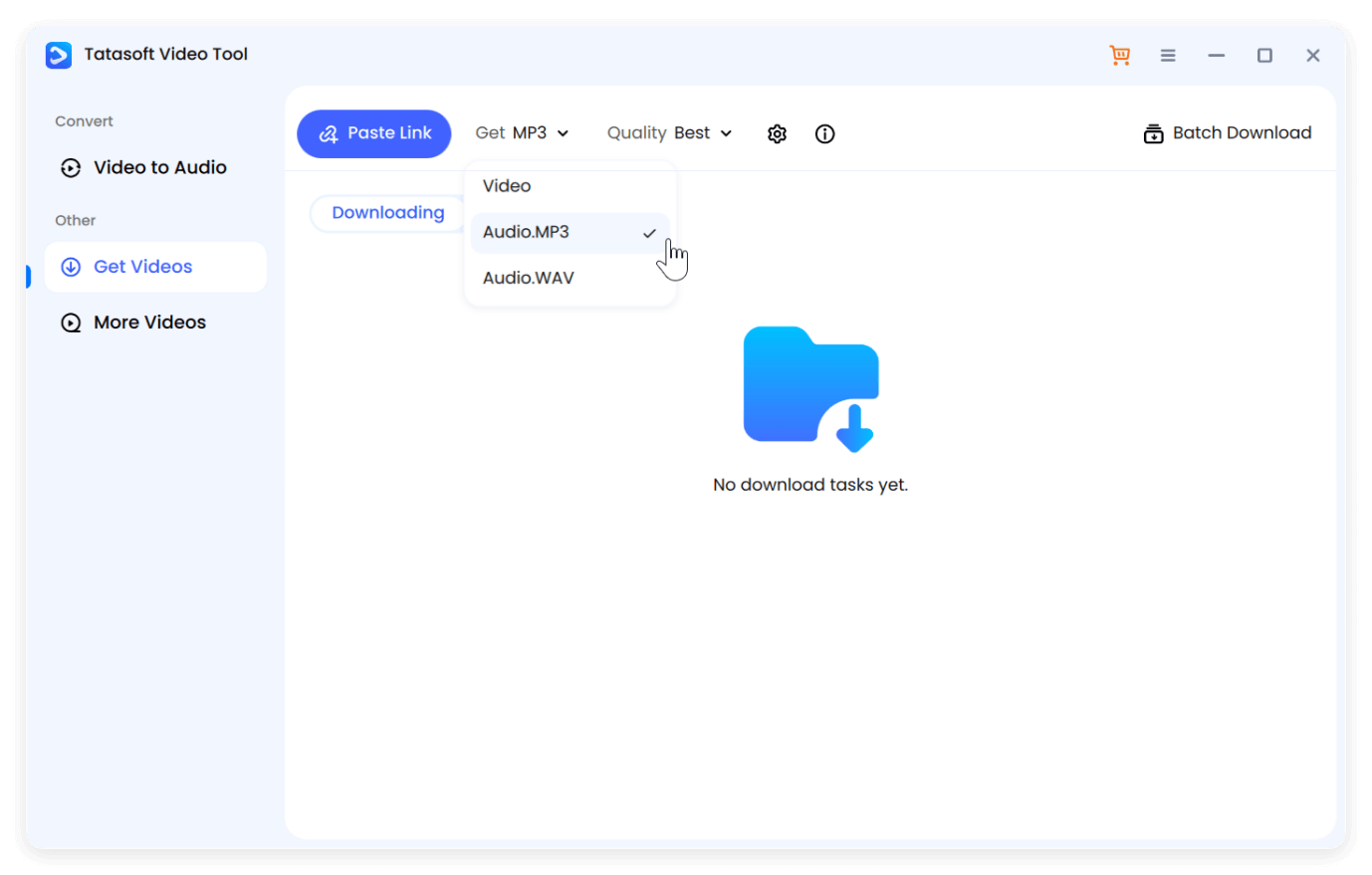The width and height of the screenshot is (1372, 875).
Task: Click the info icon next to settings
Action: pyautogui.click(x=824, y=132)
